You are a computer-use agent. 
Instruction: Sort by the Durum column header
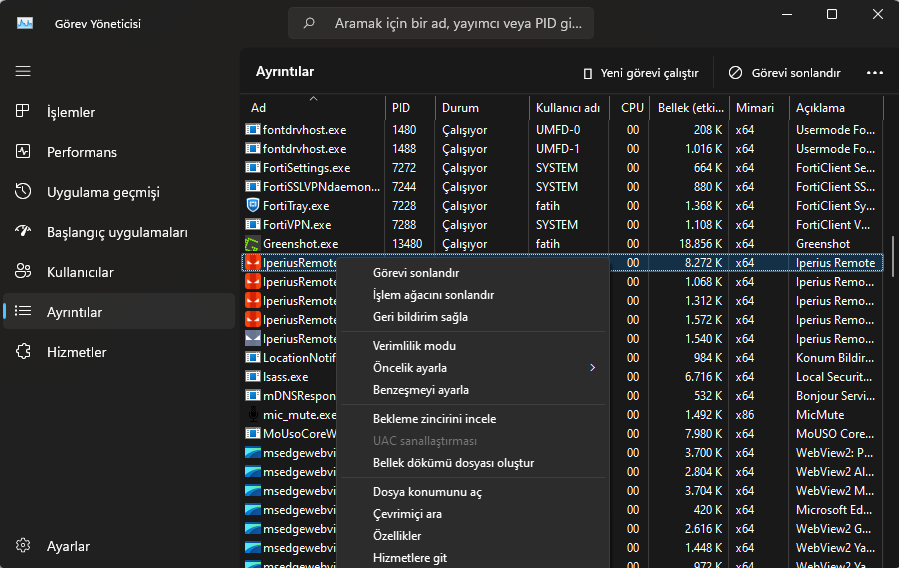(x=482, y=107)
